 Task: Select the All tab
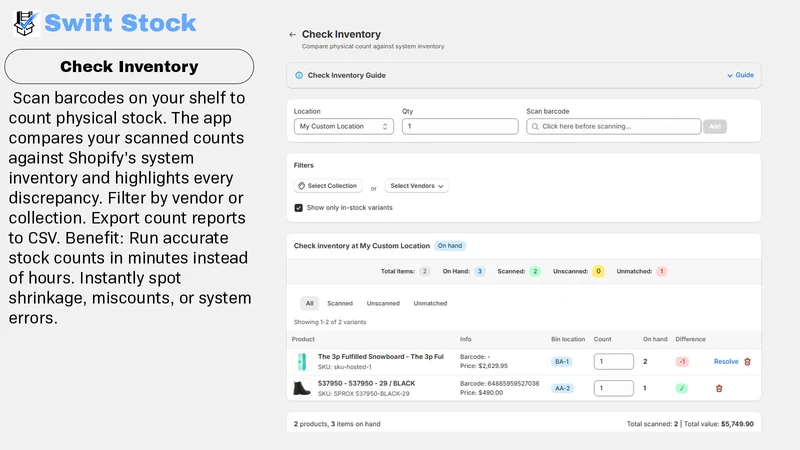pos(309,304)
